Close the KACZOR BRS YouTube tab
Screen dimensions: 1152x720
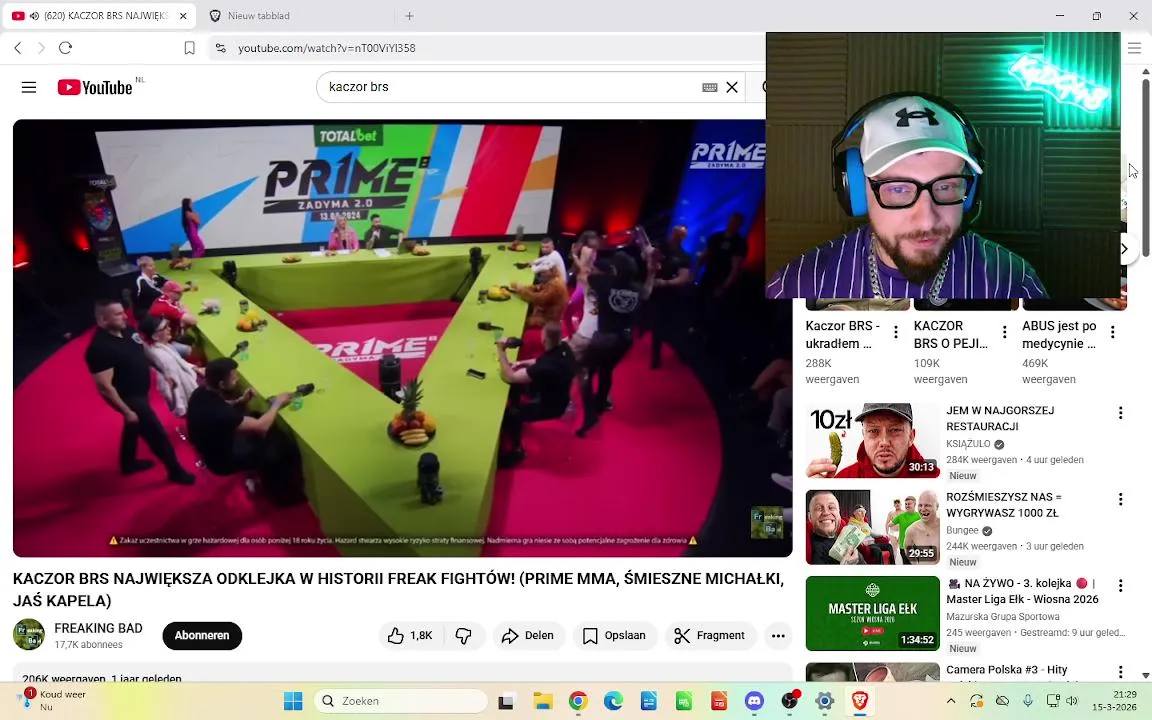tap(183, 15)
